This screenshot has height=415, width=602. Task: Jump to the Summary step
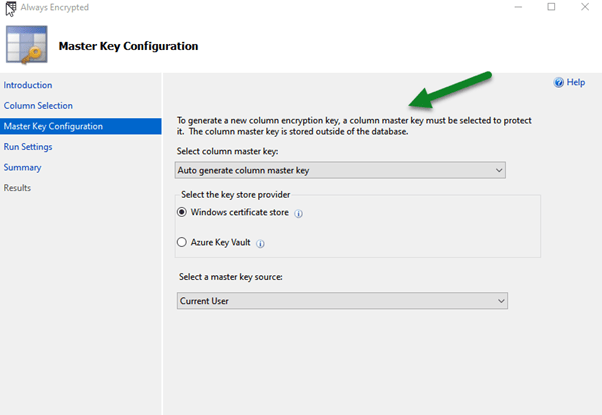pos(22,167)
